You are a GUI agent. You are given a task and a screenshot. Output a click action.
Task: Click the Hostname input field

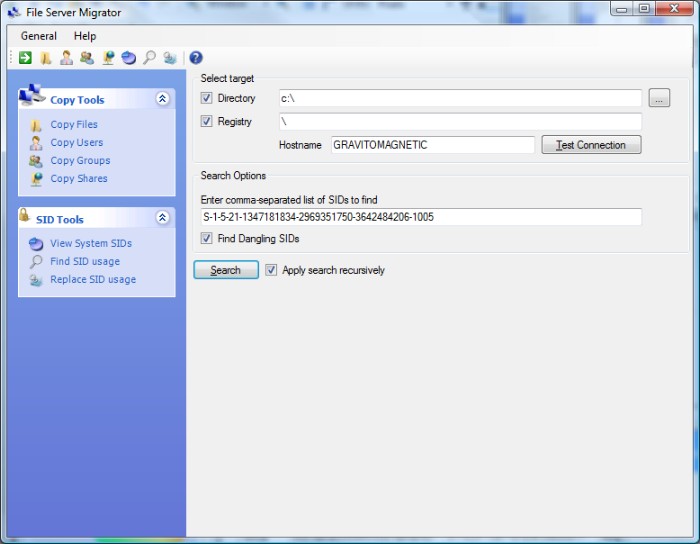tap(432, 145)
